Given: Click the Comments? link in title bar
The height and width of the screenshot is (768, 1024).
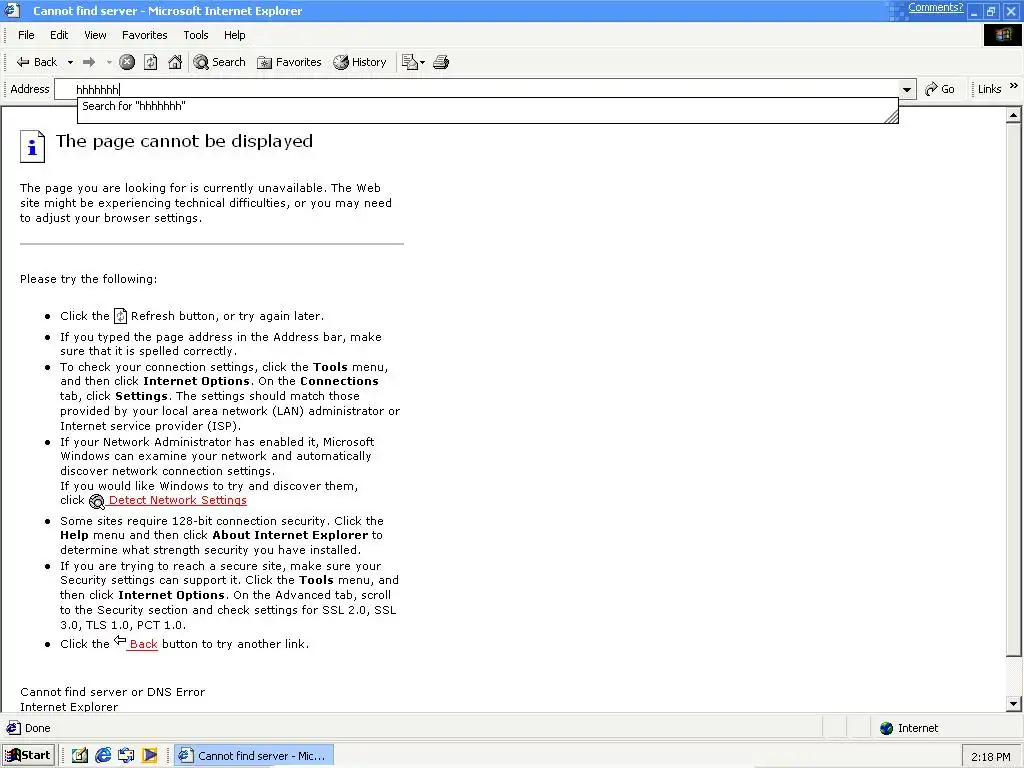Looking at the screenshot, I should tap(935, 7).
